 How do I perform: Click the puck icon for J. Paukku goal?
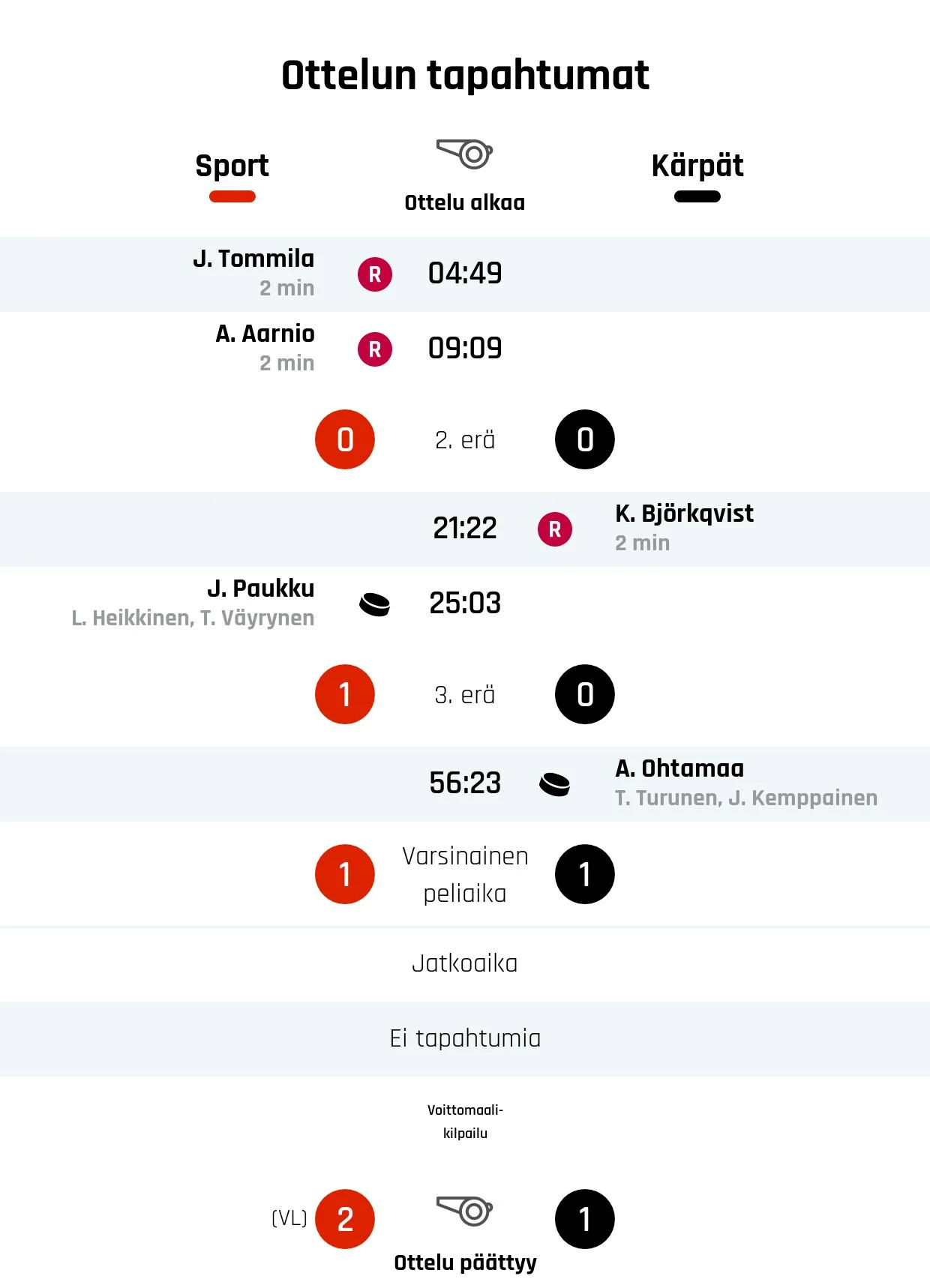tap(375, 604)
